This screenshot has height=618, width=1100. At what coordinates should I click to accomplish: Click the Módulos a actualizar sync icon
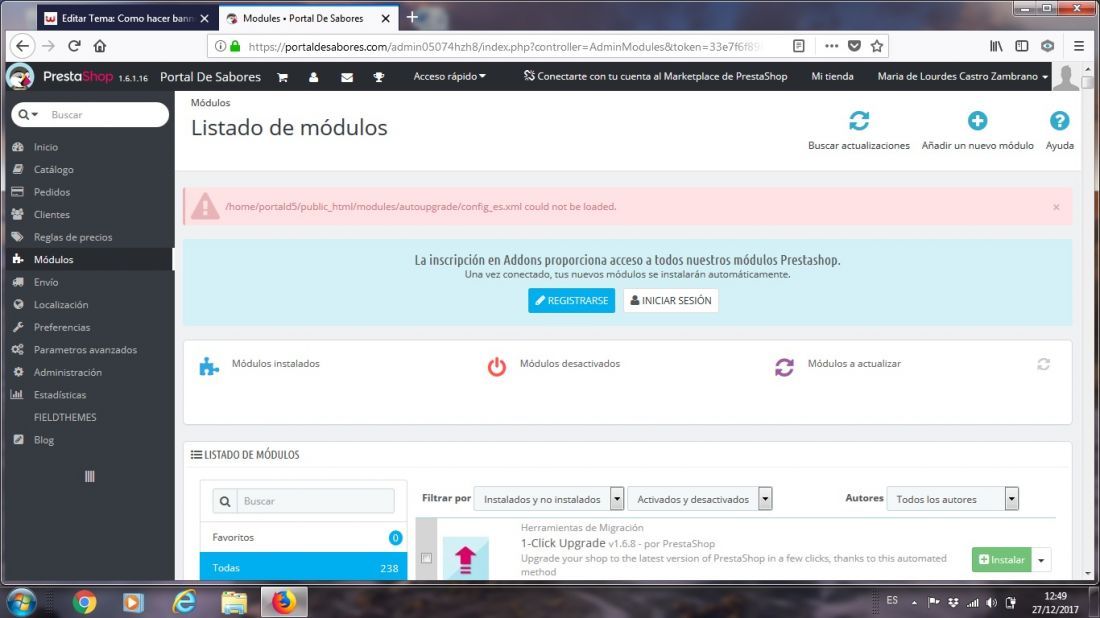click(784, 366)
